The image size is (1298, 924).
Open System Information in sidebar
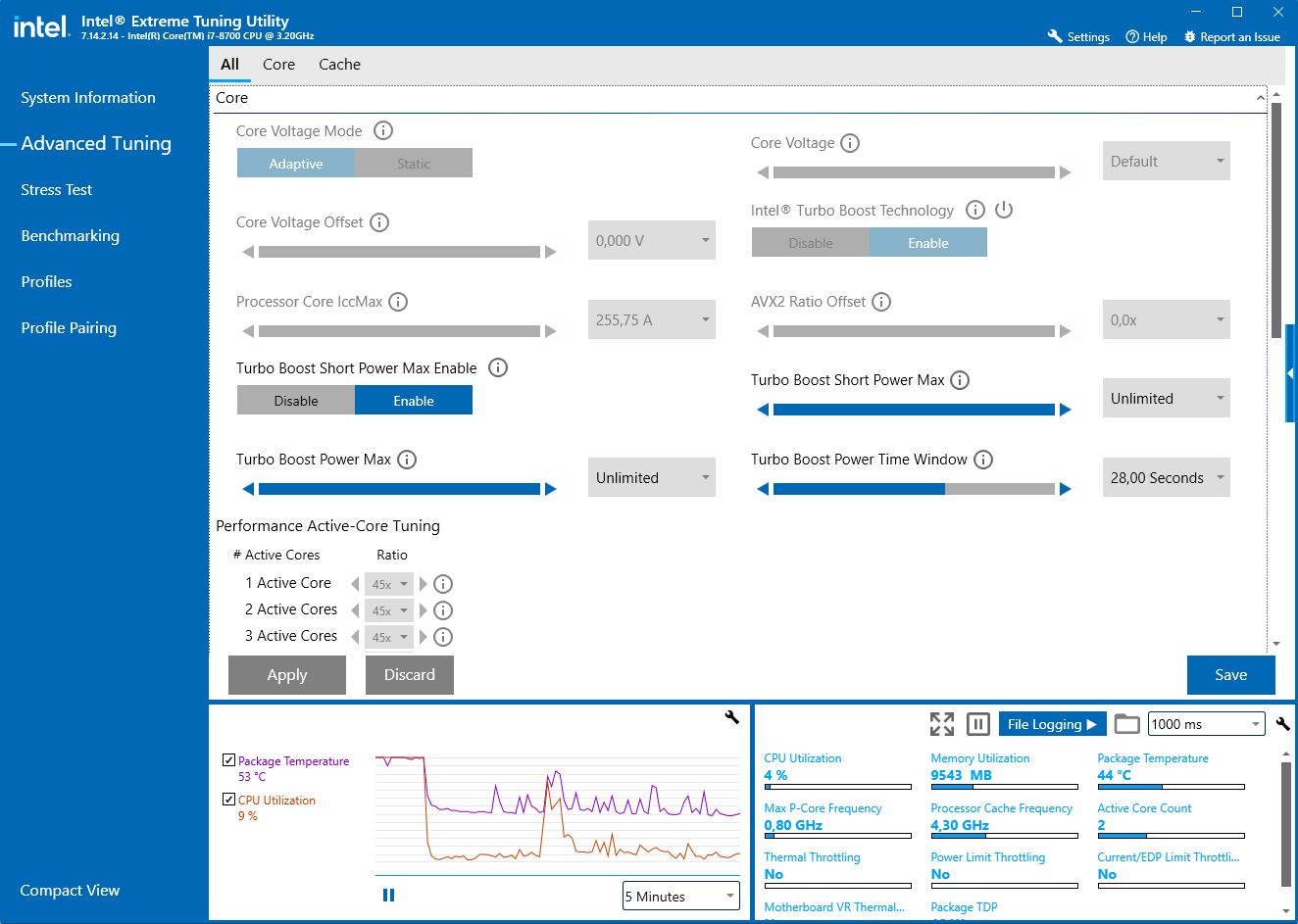(x=88, y=97)
